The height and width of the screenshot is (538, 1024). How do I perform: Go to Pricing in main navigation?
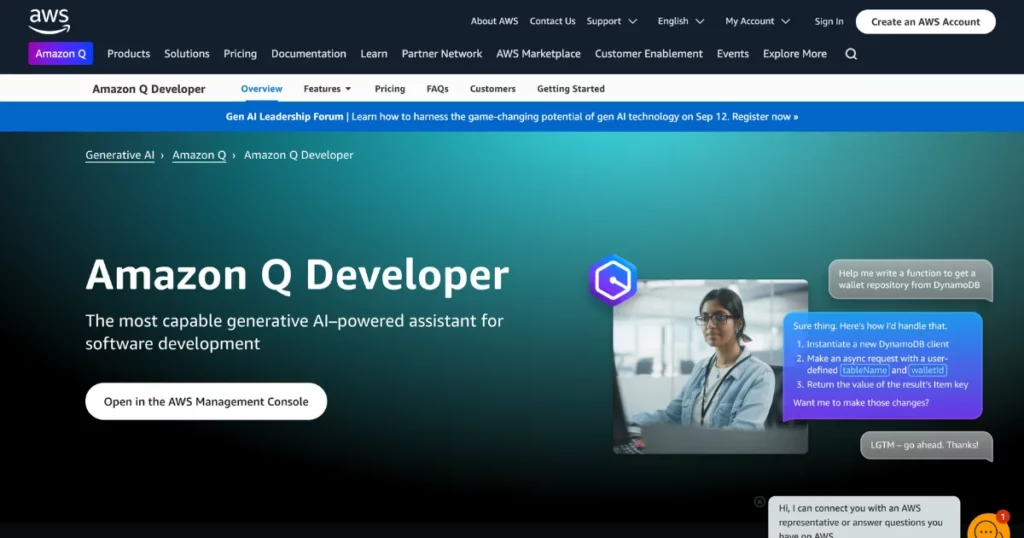(240, 54)
